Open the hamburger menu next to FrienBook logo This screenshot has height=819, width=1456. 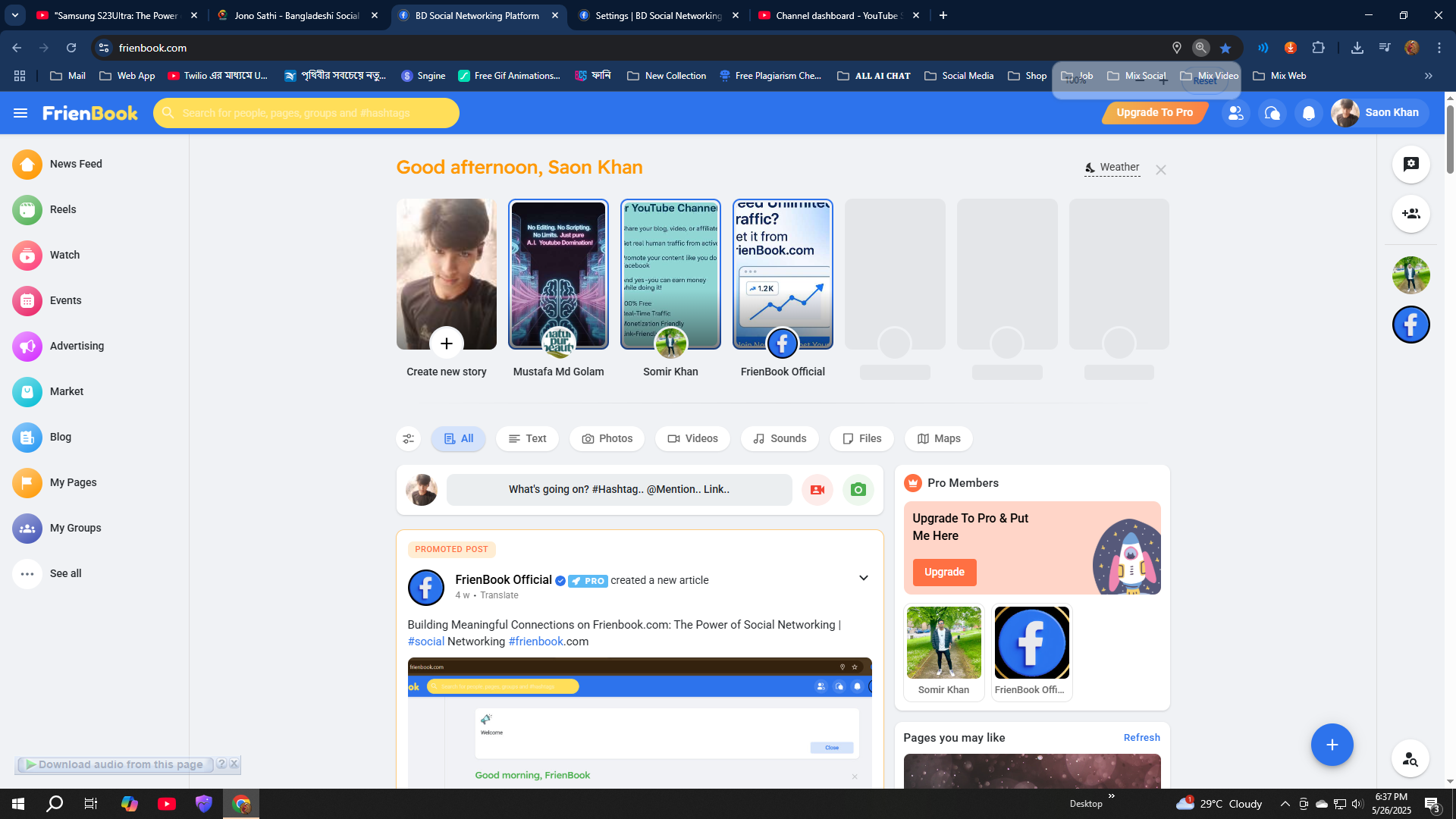tap(20, 113)
